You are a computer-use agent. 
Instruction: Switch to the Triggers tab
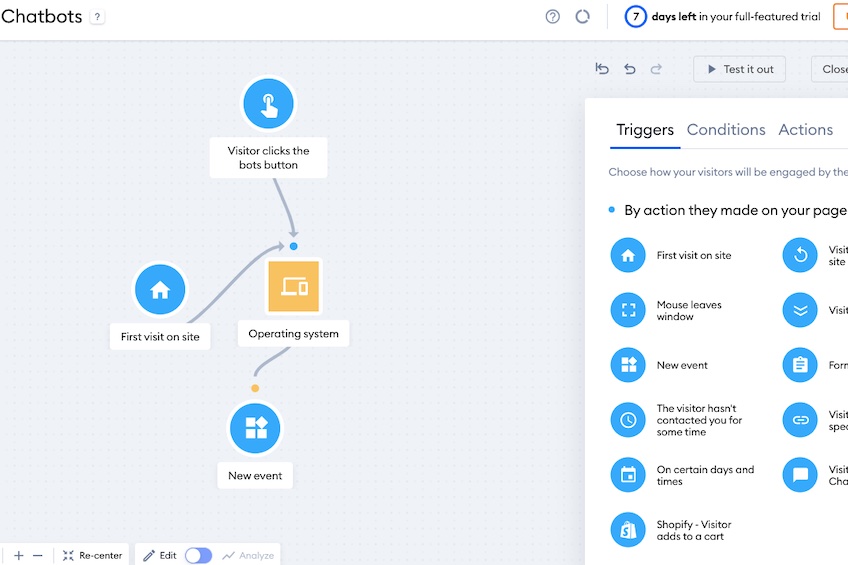click(645, 130)
